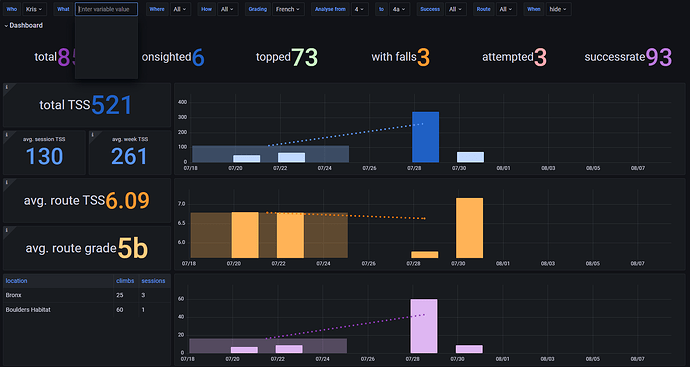690x367 pixels.
Task: Click the climbs value 60 in the table
Action: pyautogui.click(x=120, y=310)
